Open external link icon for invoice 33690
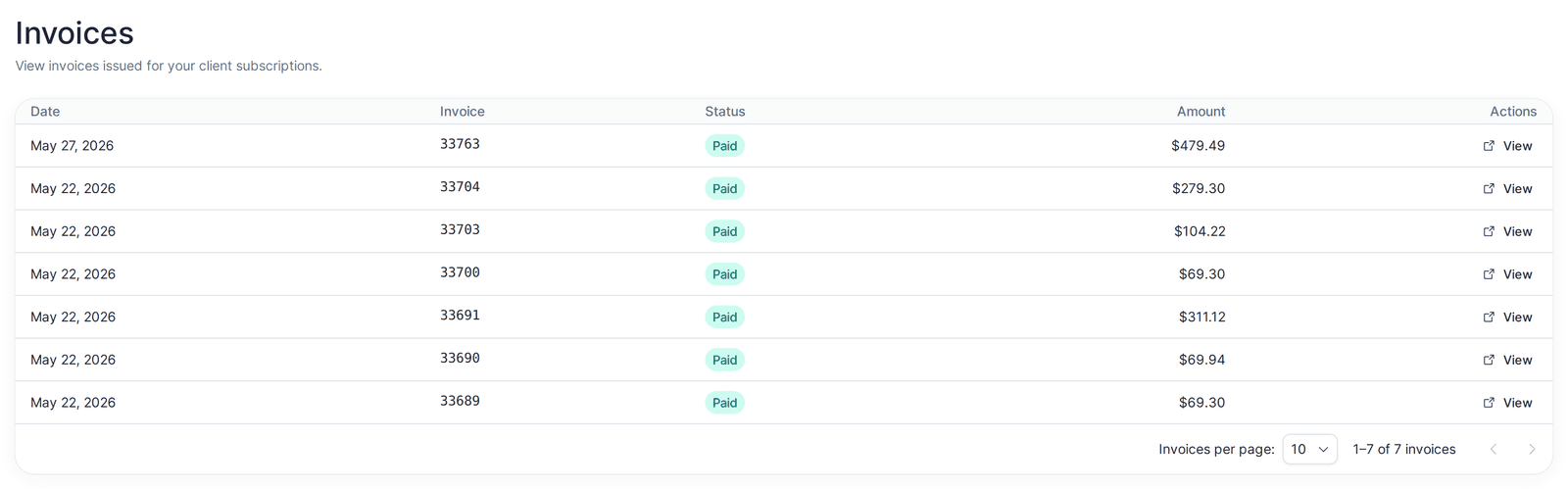This screenshot has width=1568, height=489. [1489, 360]
